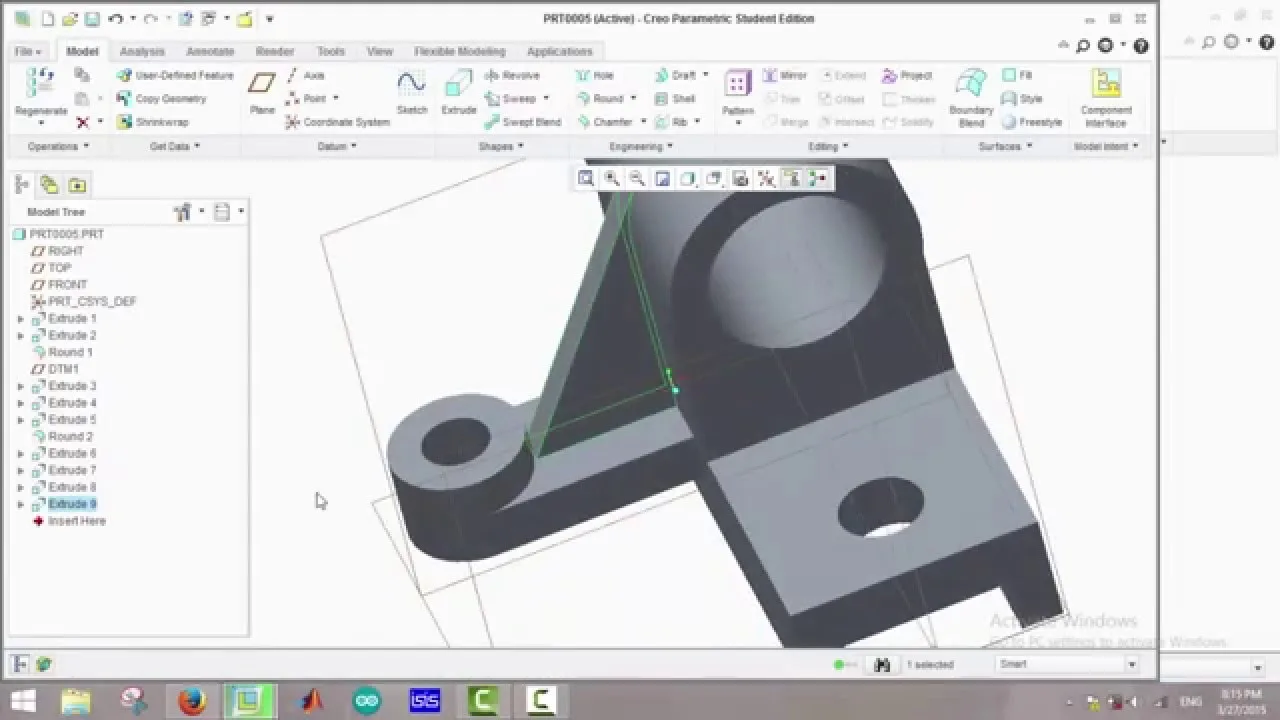The width and height of the screenshot is (1280, 720).
Task: Toggle spin center display in graphics toolbar
Action: [818, 179]
